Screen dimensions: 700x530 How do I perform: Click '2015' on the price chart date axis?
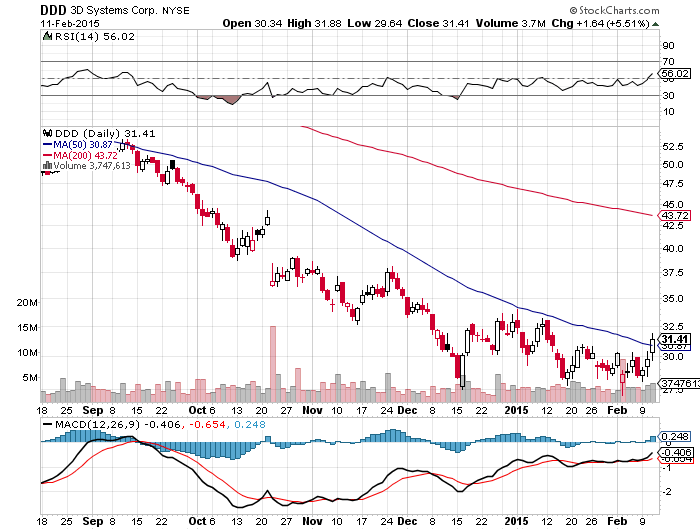point(517,410)
